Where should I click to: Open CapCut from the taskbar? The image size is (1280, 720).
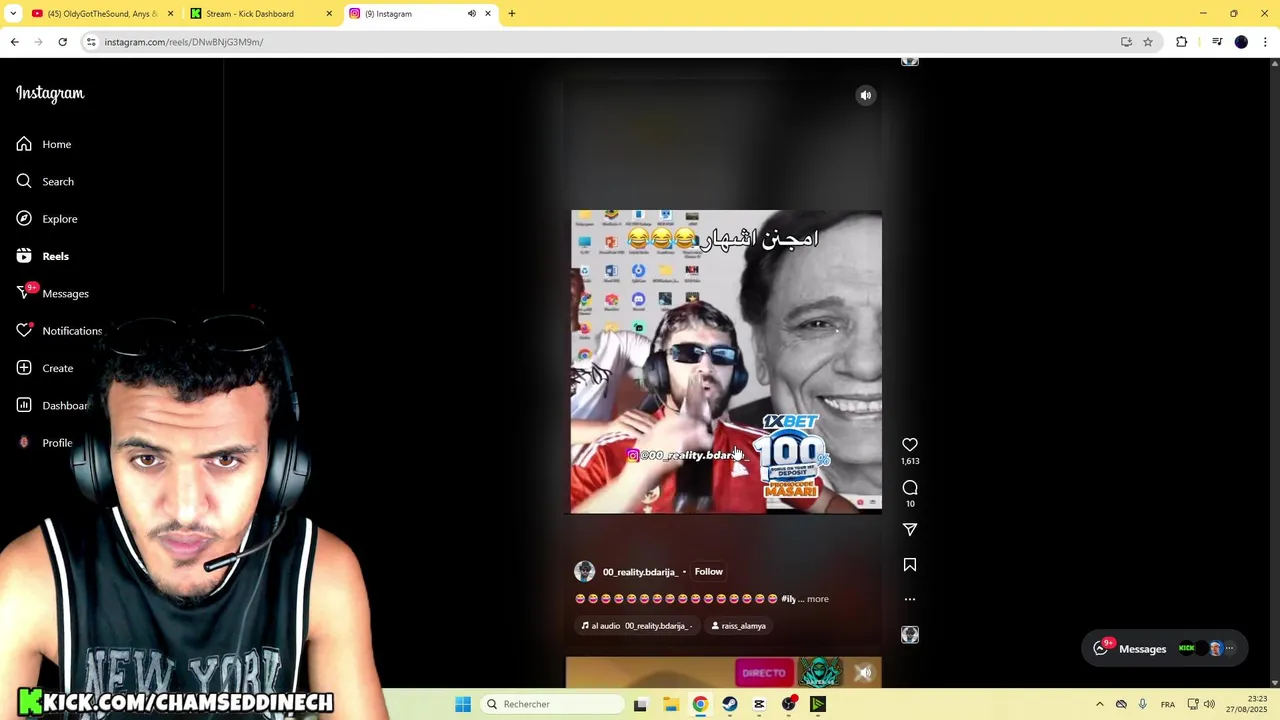coord(759,704)
